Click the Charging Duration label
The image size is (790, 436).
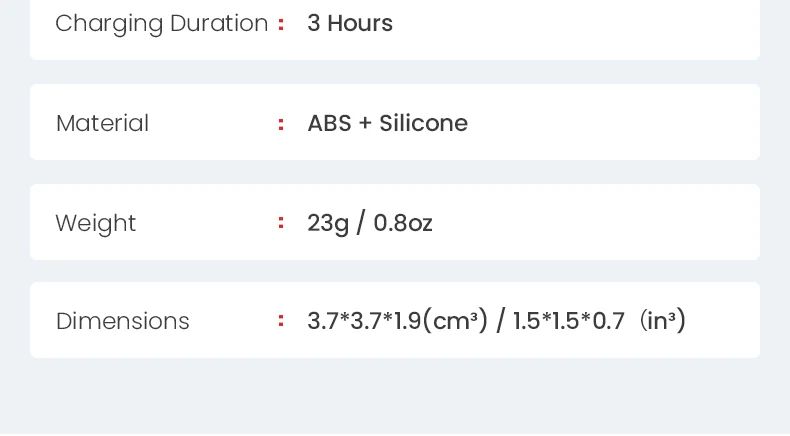(162, 24)
